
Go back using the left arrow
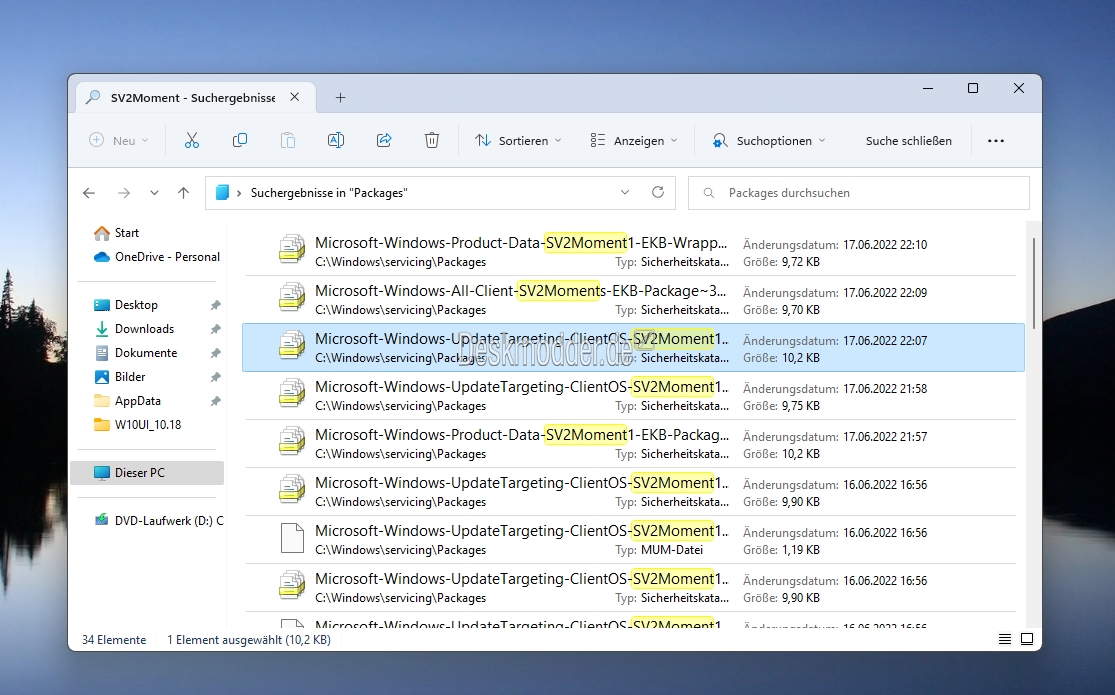89,193
